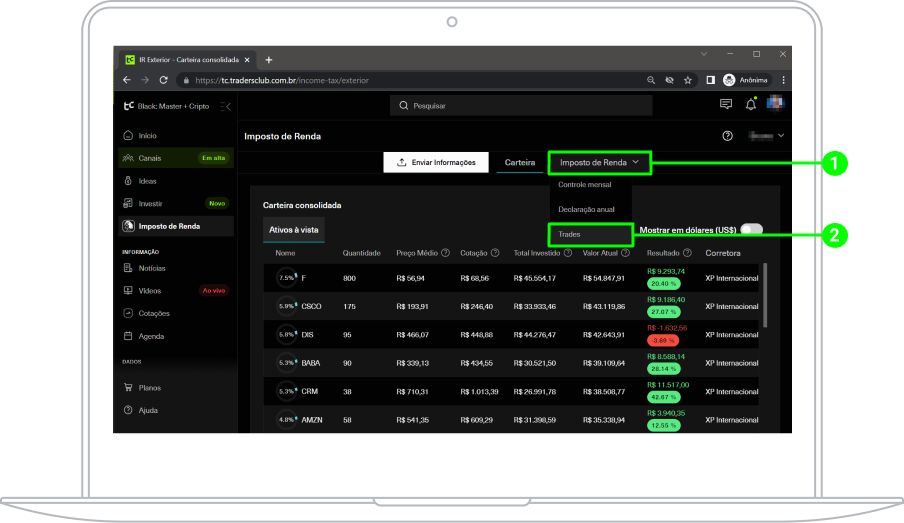
Task: Click the BABA asset name
Action: click(311, 363)
